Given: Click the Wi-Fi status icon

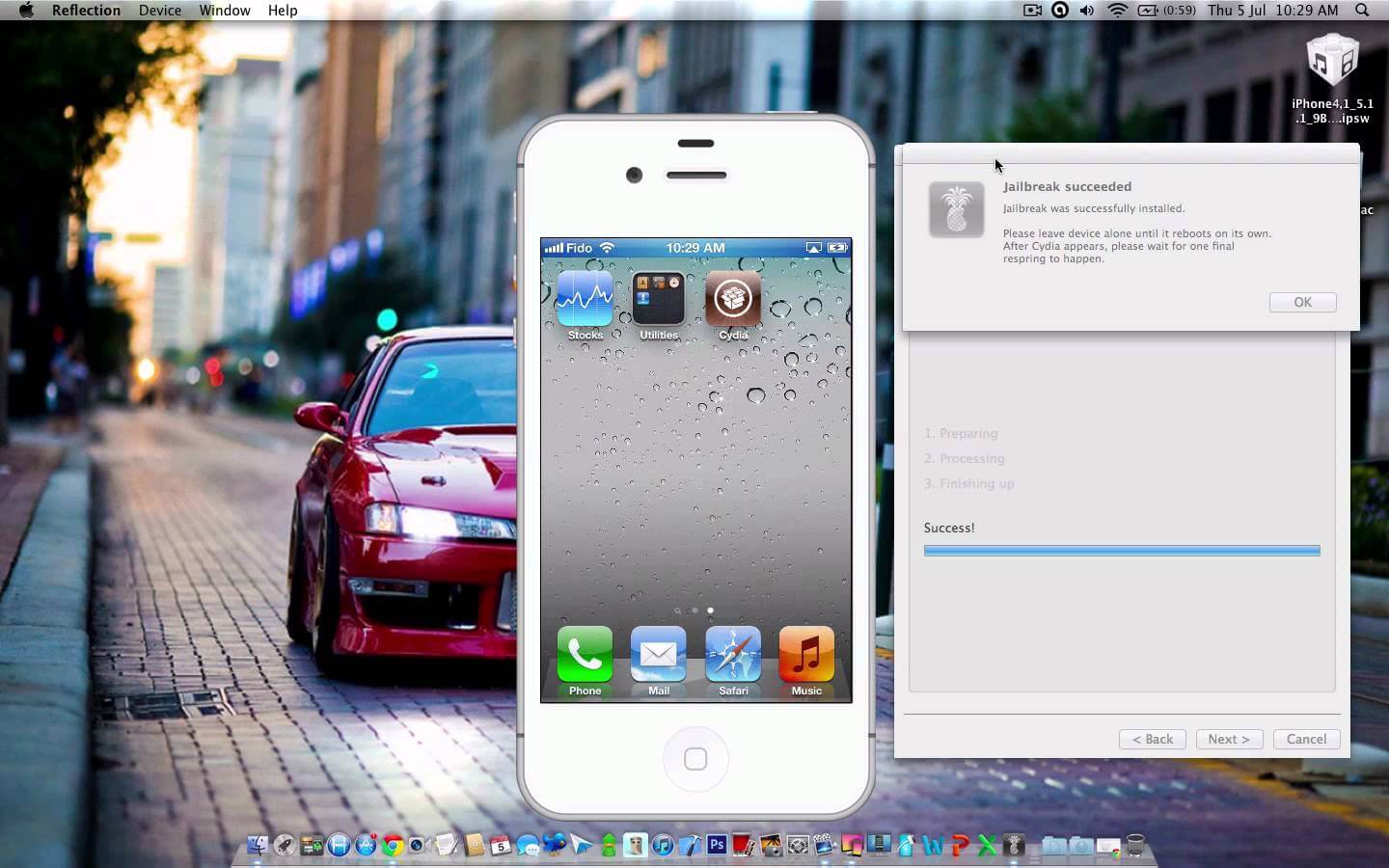Looking at the screenshot, I should point(1117,10).
